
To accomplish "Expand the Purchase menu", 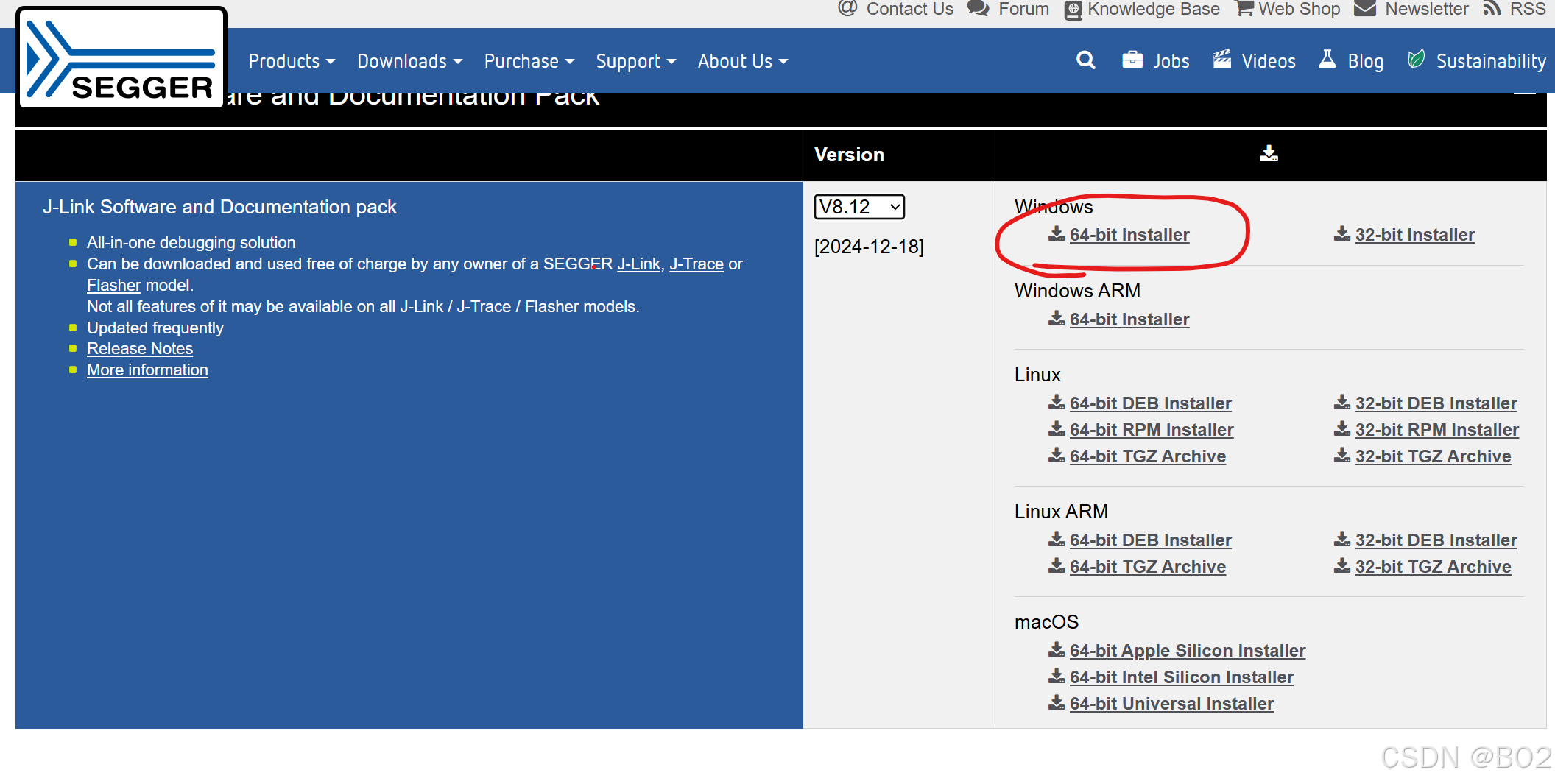I will (x=529, y=61).
